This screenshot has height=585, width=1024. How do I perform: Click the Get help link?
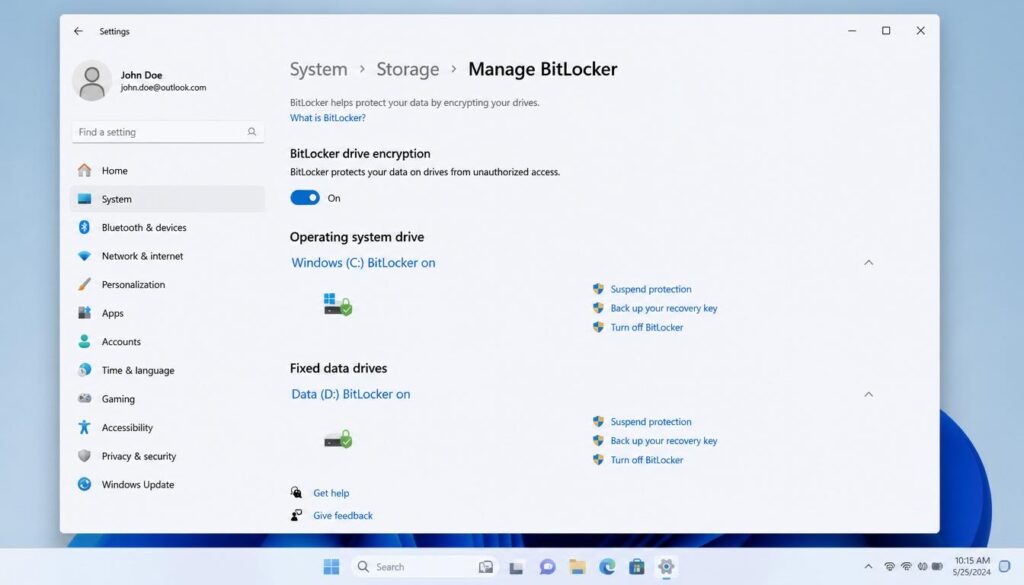click(331, 493)
